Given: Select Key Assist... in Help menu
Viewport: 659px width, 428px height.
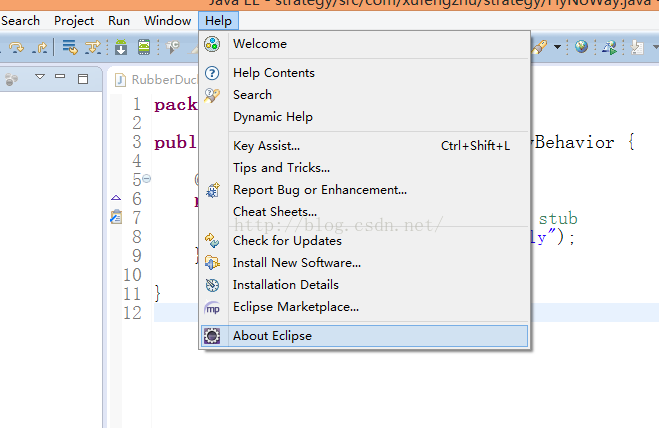Looking at the screenshot, I should coord(364,145).
